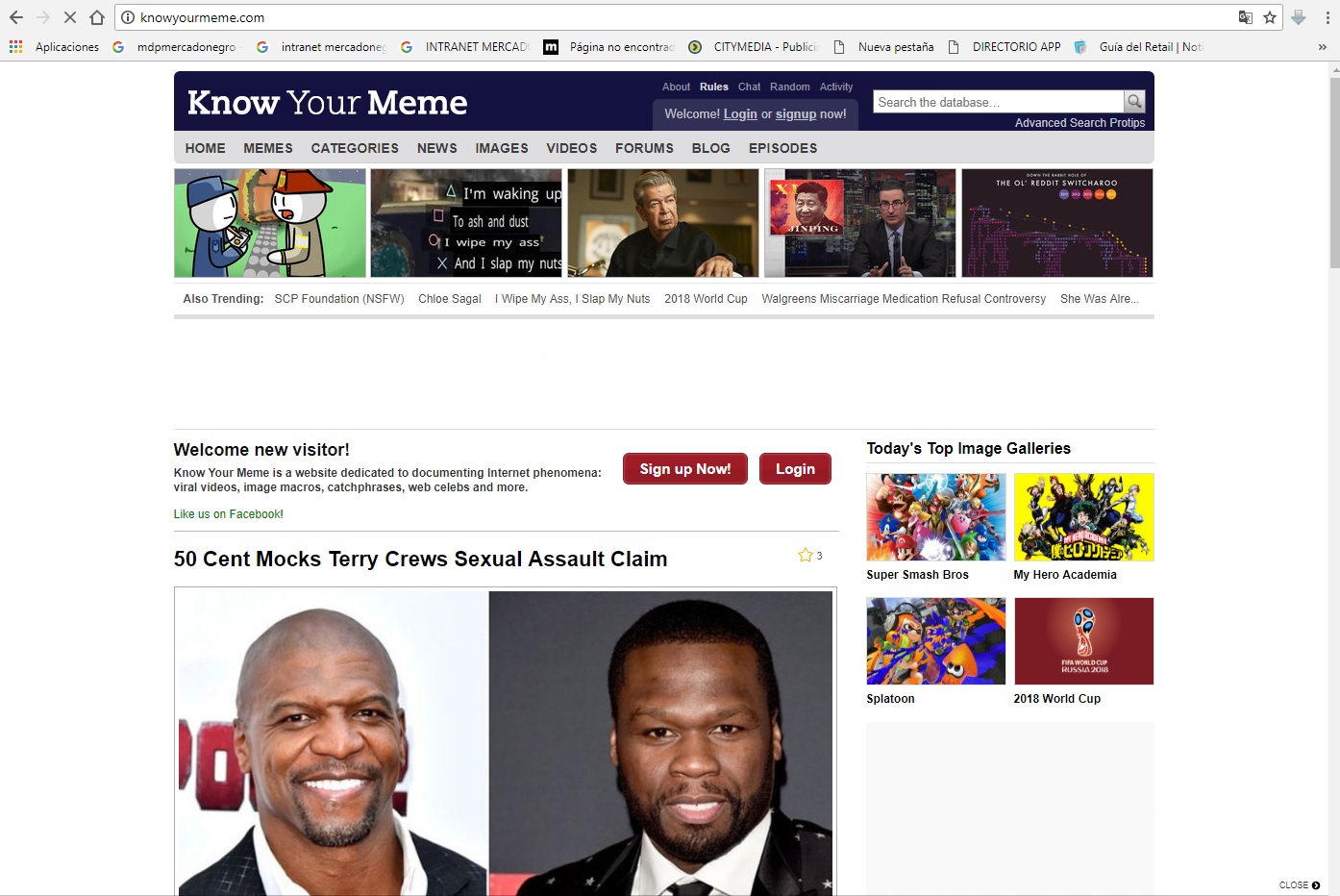Open the Jinping John Oliver thumbnail
Viewport: 1340px width, 896px height.
click(860, 223)
